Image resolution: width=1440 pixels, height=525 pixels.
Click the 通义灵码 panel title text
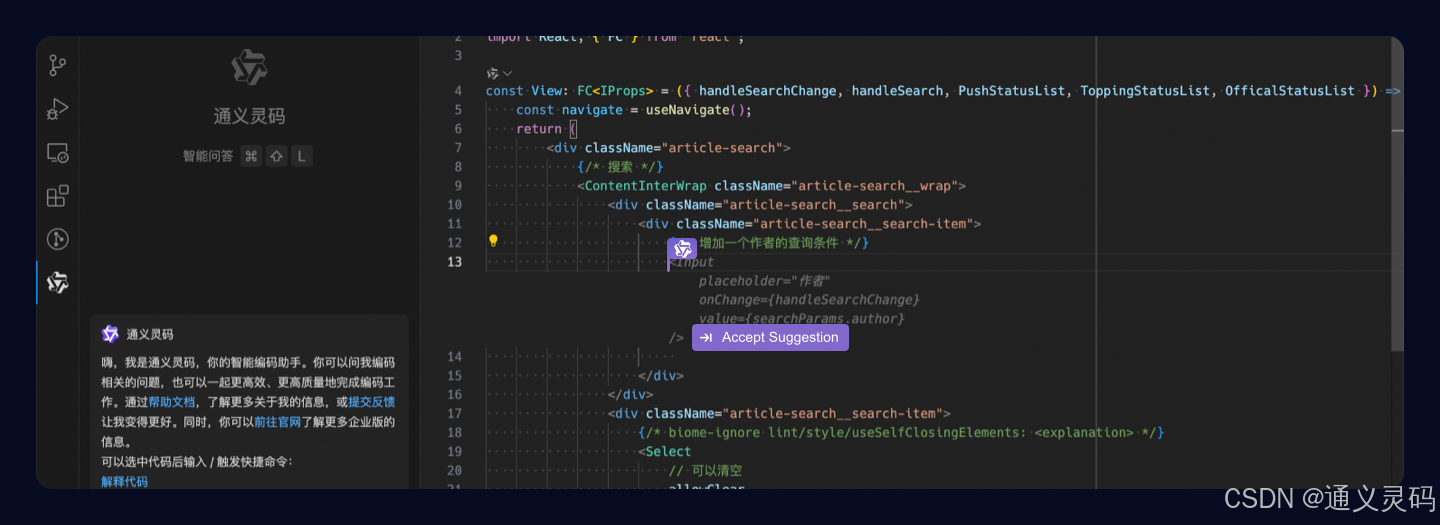tap(249, 117)
